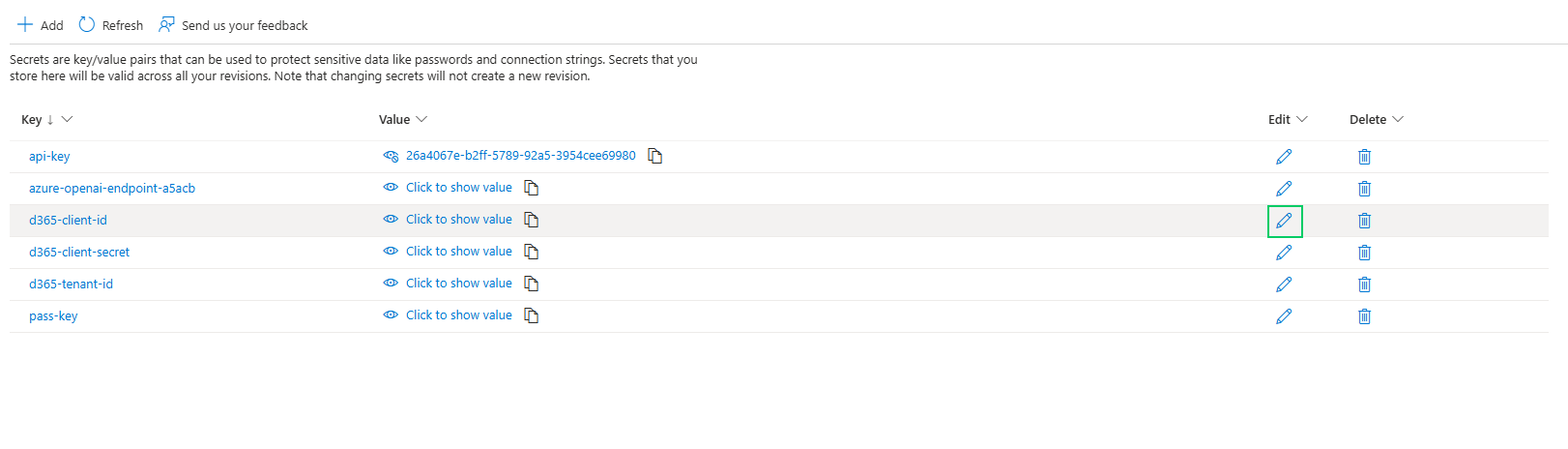Refresh the secrets list

click(x=111, y=25)
